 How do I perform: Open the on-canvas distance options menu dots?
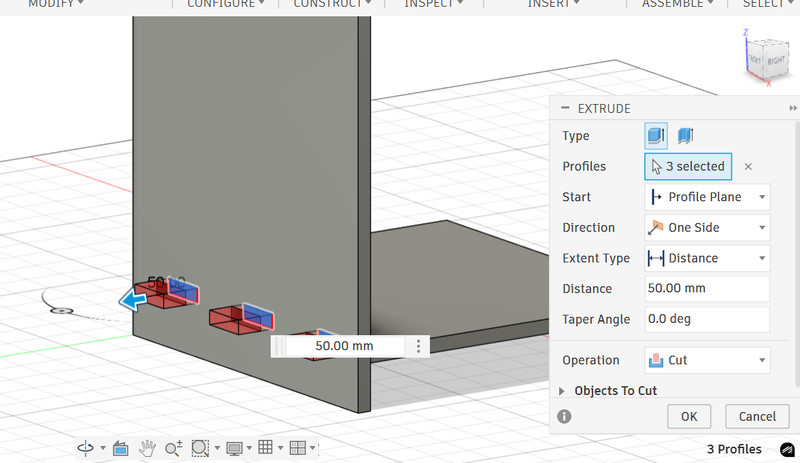tap(418, 346)
